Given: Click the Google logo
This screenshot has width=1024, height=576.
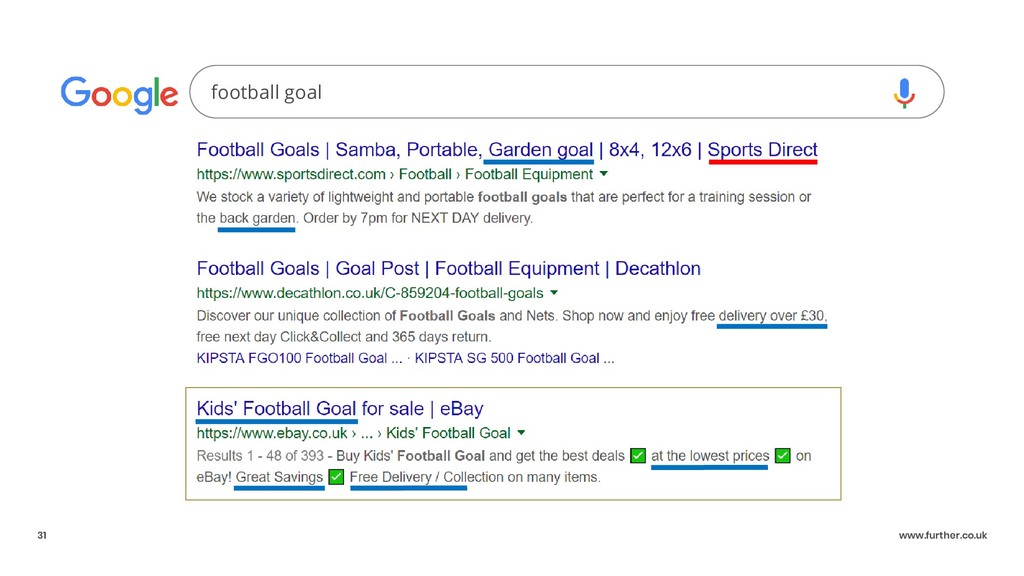Looking at the screenshot, I should [119, 94].
